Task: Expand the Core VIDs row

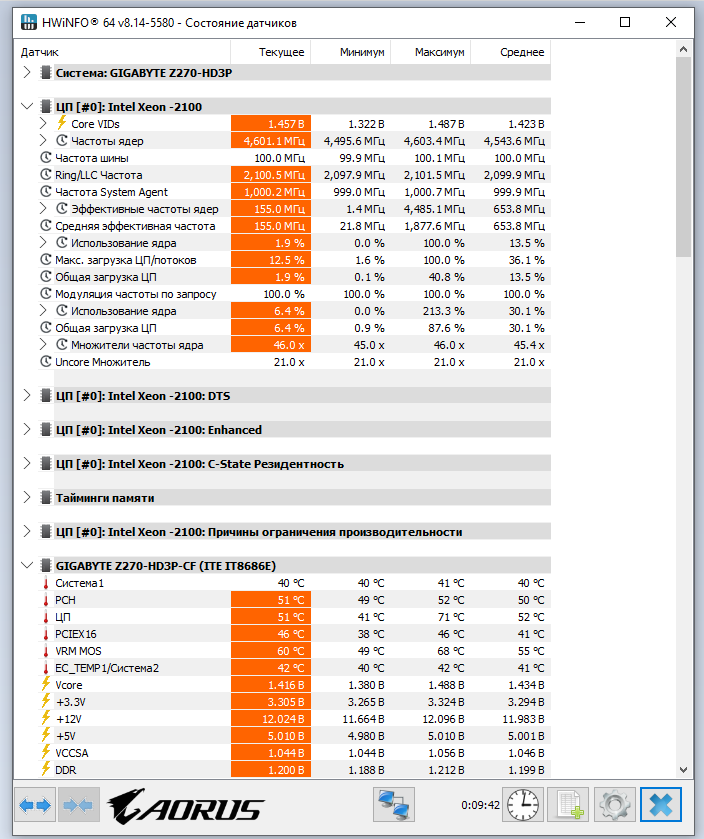Action: click(x=43, y=124)
